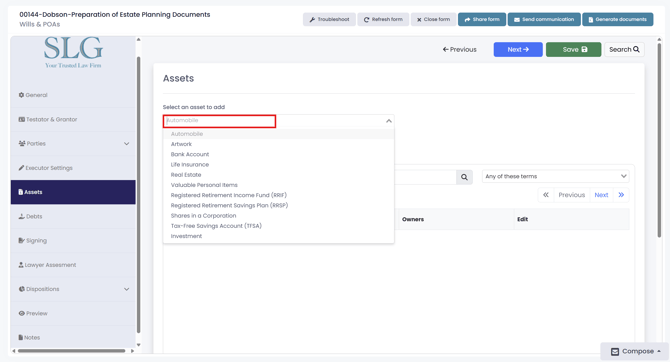Open the form Search
This screenshot has height=362, width=670.
(624, 50)
